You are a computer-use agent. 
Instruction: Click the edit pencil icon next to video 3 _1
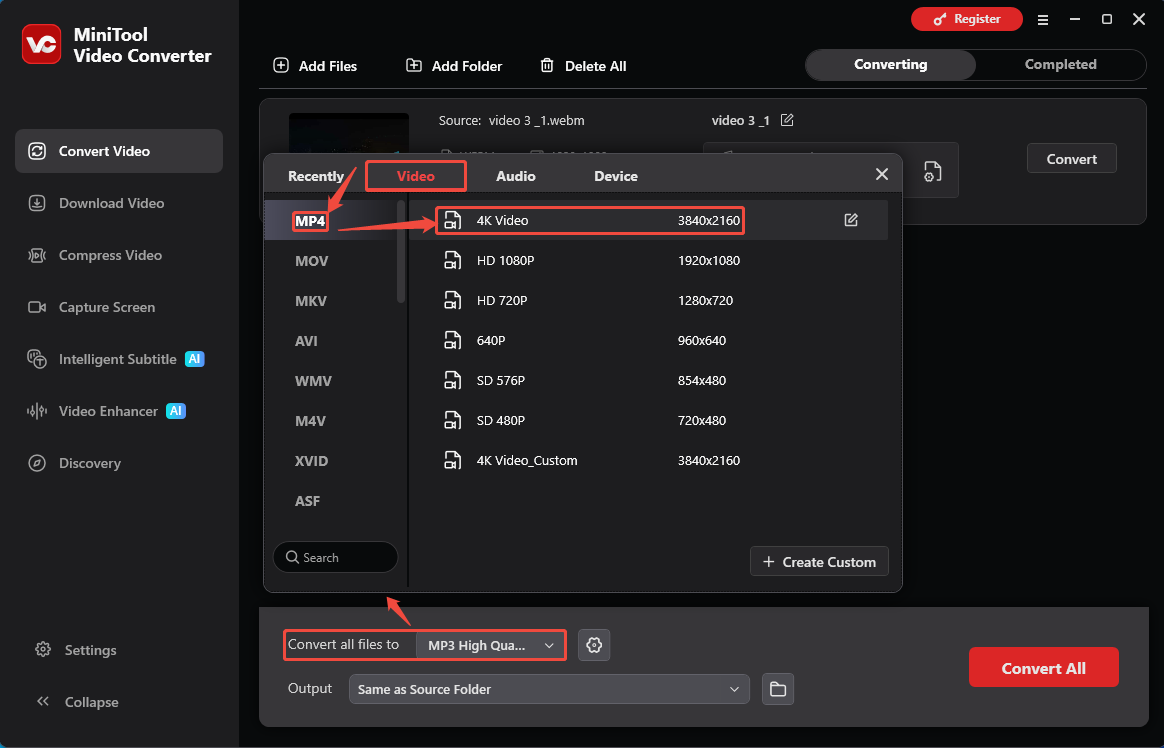point(787,119)
